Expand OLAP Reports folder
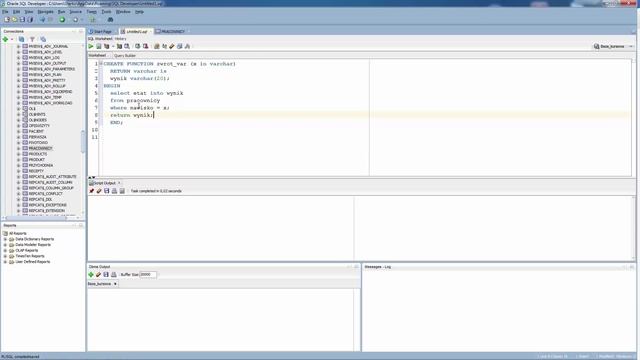The width and height of the screenshot is (640, 360). [x=5, y=251]
